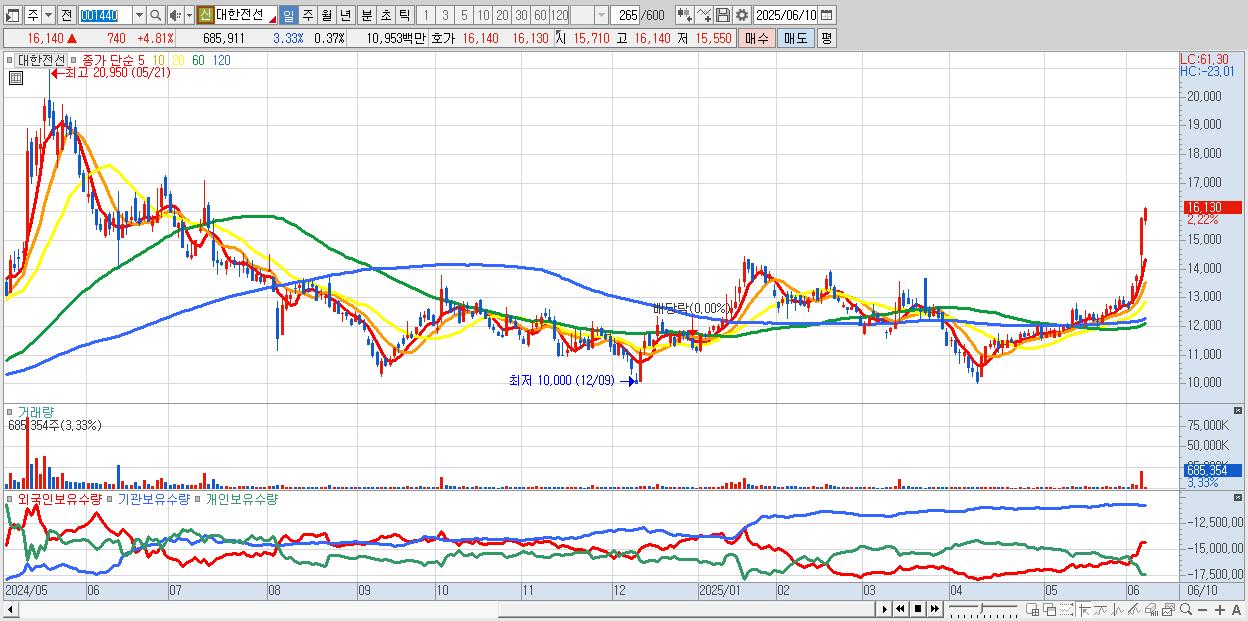Click the 외국인보유수량 legend marker
1248x621 pixels.
[11, 498]
